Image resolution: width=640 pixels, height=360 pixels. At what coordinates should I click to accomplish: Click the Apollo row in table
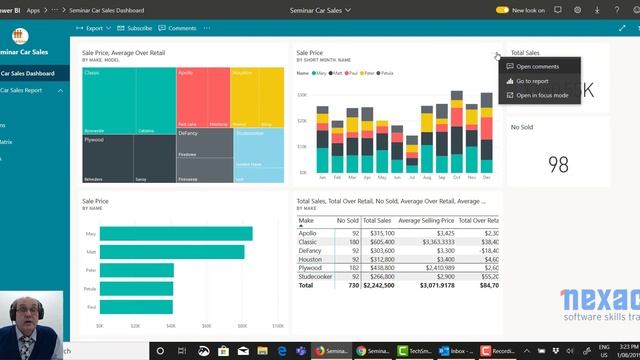[x=398, y=233]
